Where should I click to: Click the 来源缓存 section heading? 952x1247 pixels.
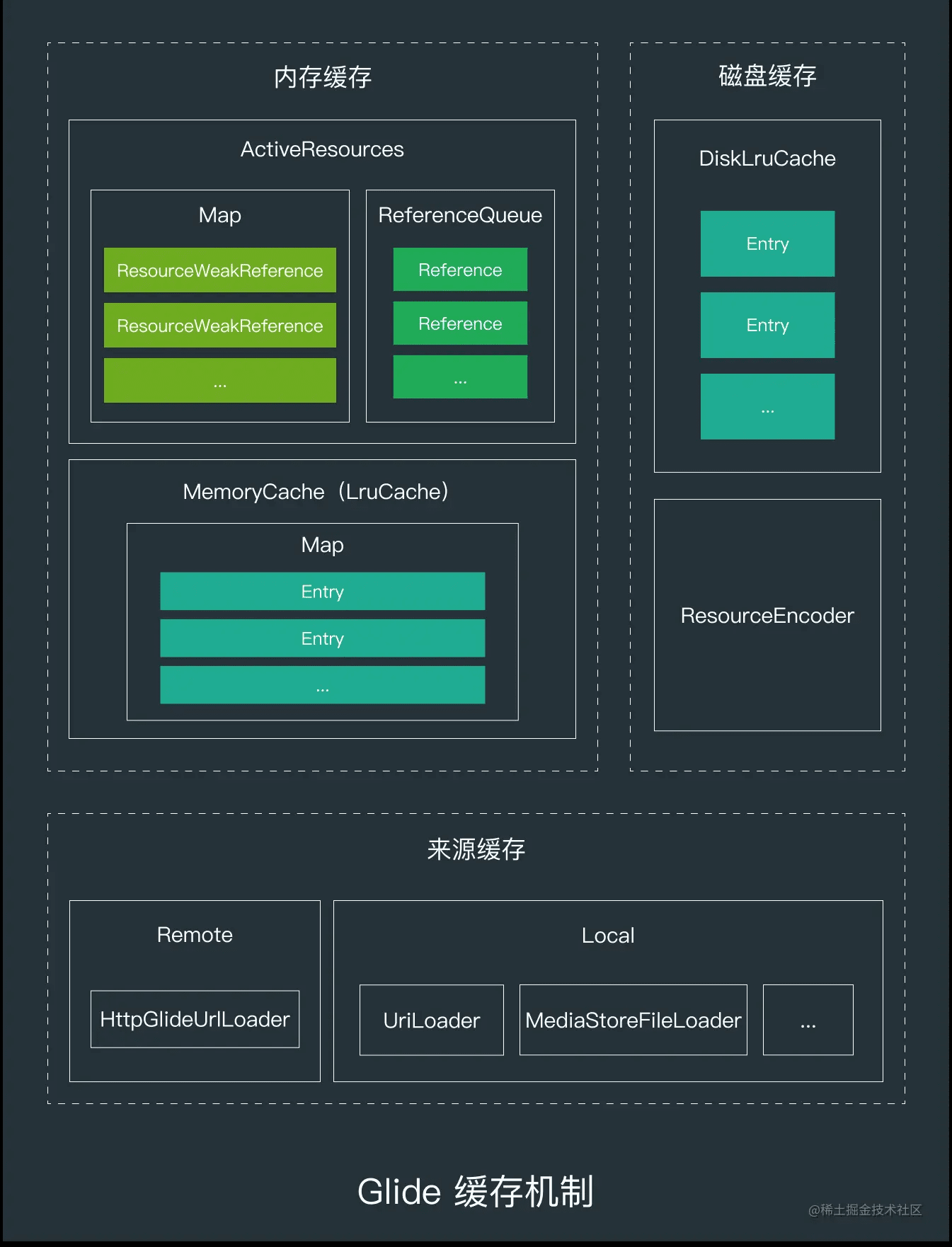tap(476, 849)
